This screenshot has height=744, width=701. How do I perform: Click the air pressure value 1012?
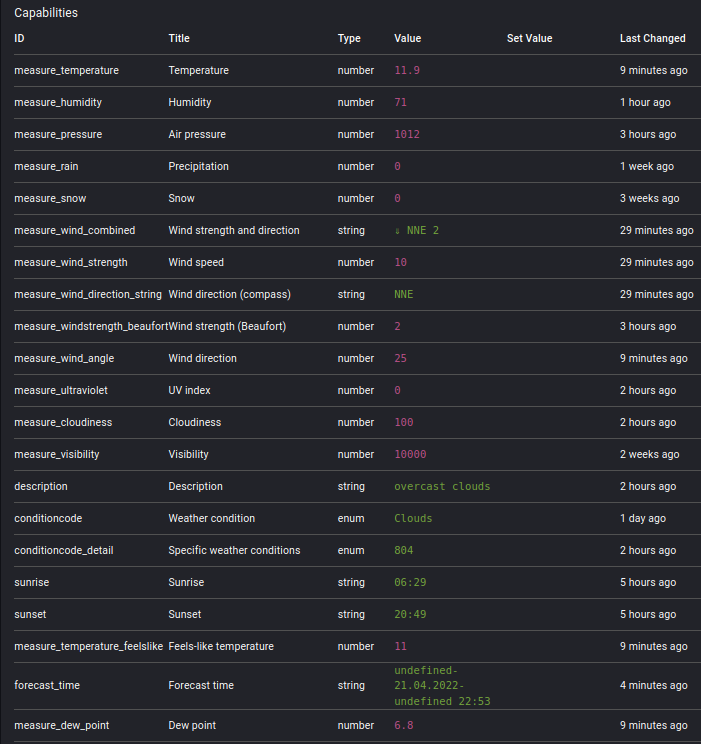click(x=407, y=134)
